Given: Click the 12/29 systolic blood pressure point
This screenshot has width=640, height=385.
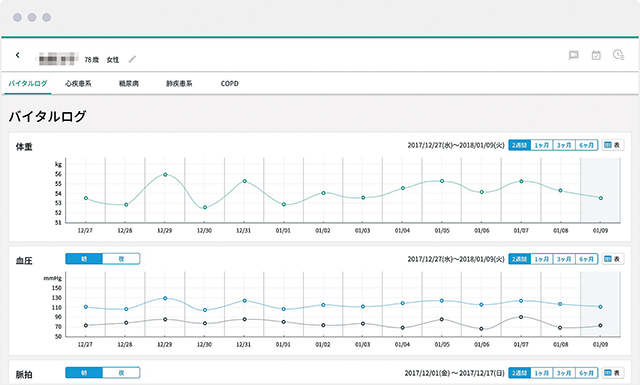Looking at the screenshot, I should click(165, 298).
